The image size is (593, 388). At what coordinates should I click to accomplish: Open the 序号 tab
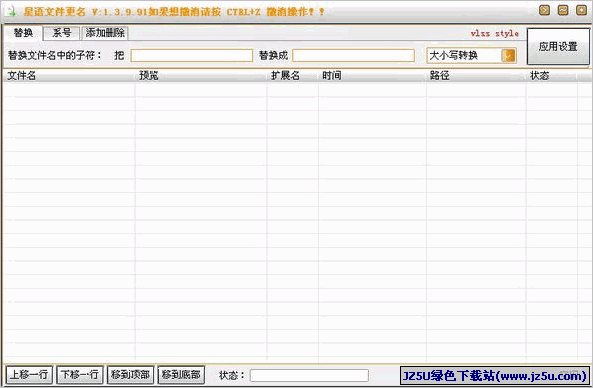click(x=62, y=33)
